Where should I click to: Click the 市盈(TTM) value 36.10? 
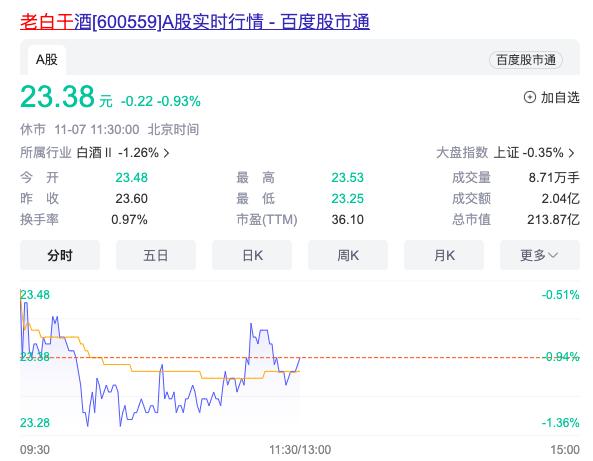(x=347, y=220)
